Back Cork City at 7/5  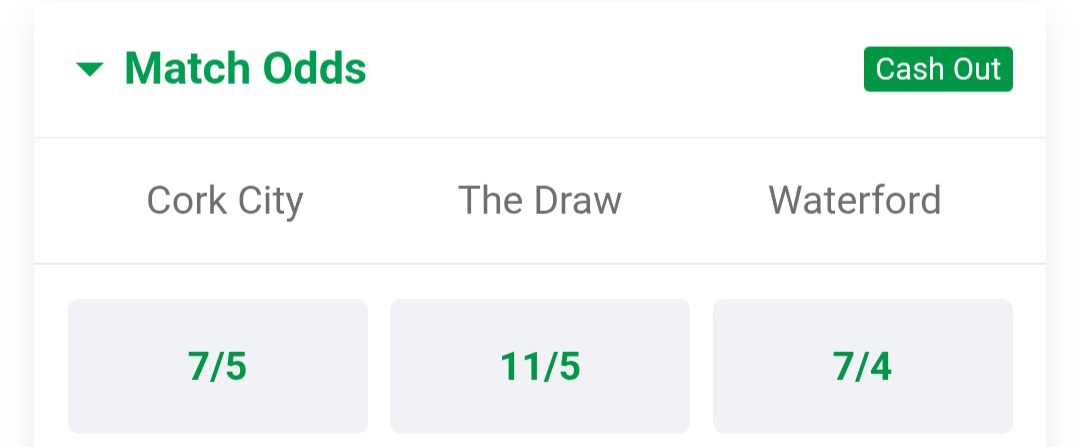218,366
